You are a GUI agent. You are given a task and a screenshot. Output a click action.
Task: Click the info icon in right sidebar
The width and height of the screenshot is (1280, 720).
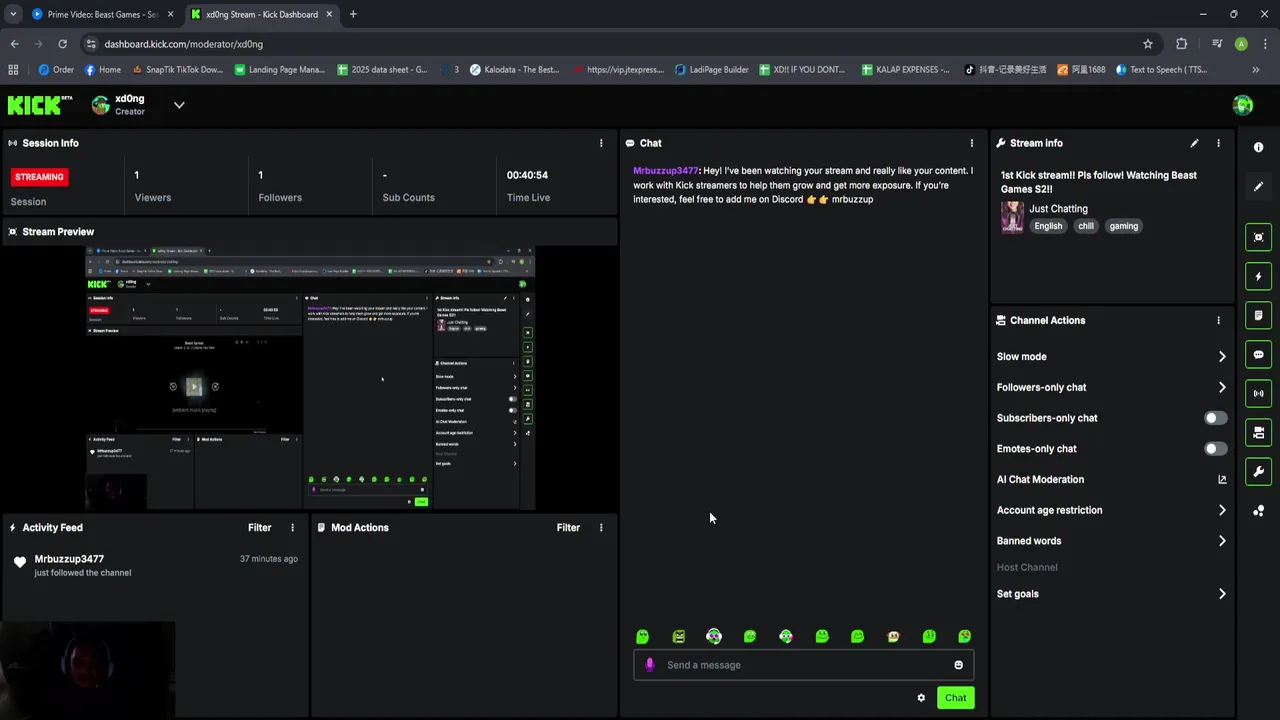[x=1258, y=147]
